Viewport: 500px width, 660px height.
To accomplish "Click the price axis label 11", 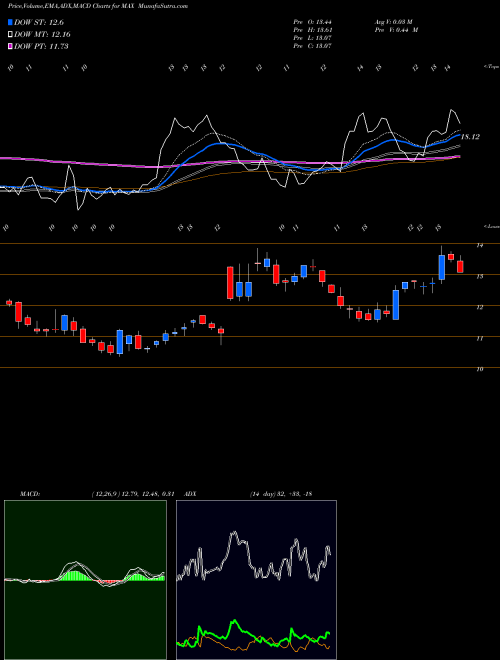I will (x=479, y=338).
